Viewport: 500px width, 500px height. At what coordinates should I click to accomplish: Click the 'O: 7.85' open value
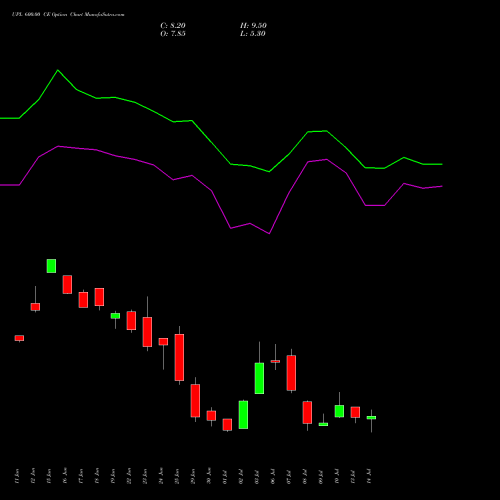(x=173, y=34)
